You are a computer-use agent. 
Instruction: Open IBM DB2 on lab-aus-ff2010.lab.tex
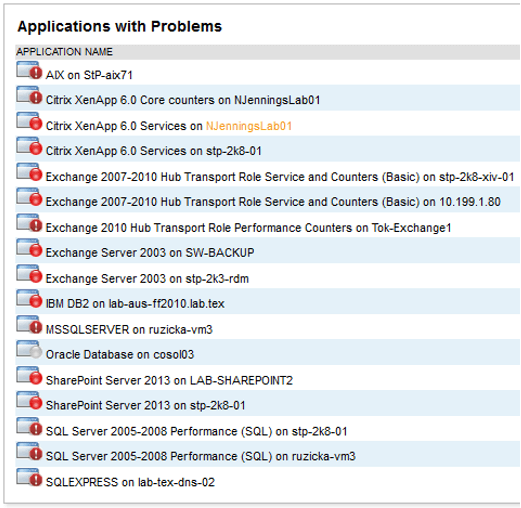click(135, 304)
